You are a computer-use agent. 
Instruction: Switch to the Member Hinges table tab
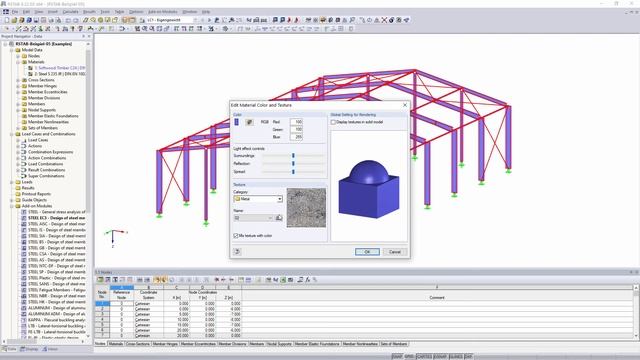click(x=165, y=344)
